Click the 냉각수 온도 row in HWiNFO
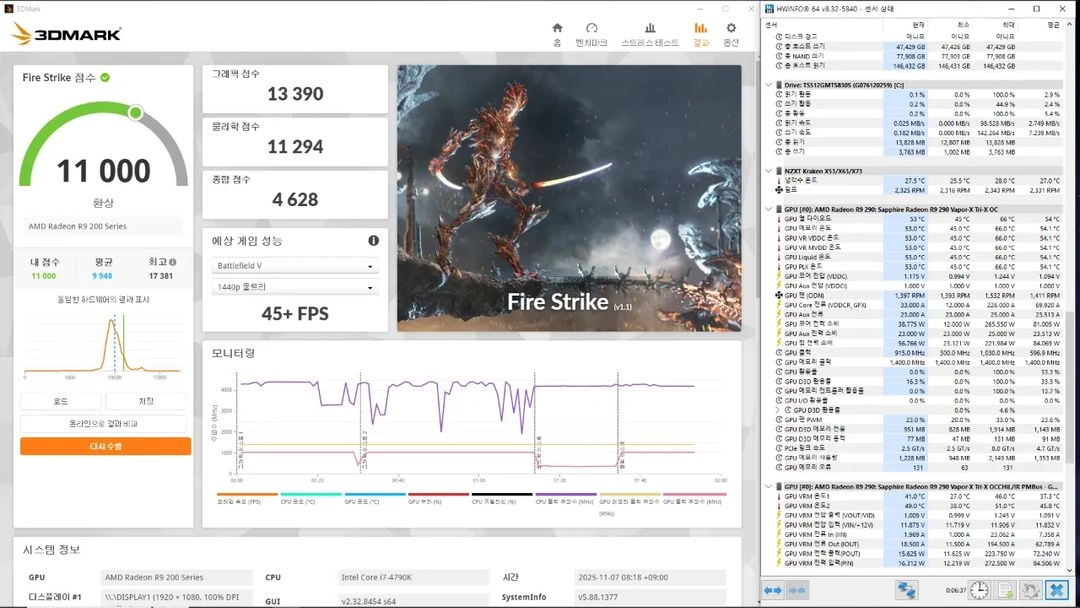 tap(916, 180)
